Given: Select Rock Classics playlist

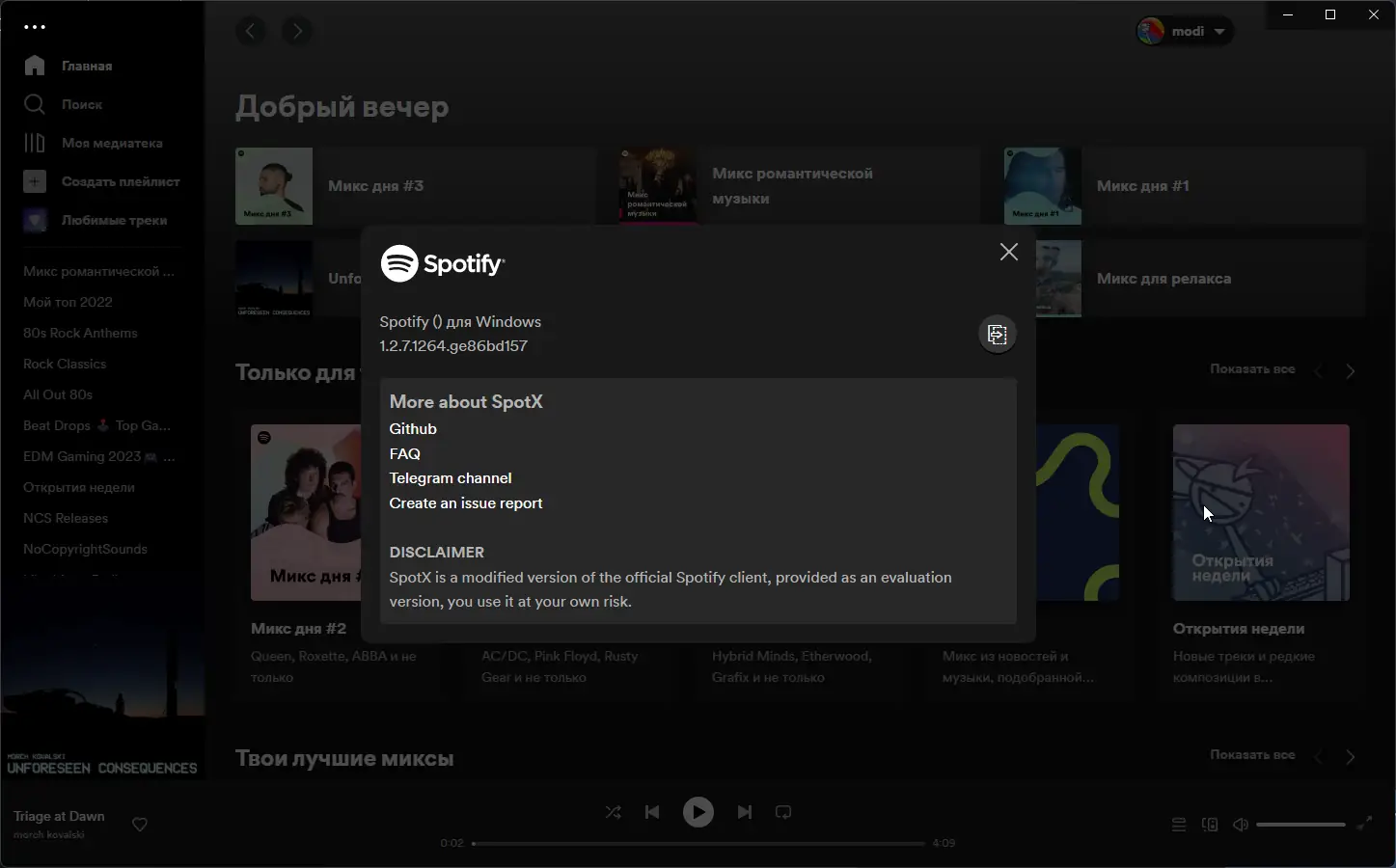Looking at the screenshot, I should click(65, 364).
